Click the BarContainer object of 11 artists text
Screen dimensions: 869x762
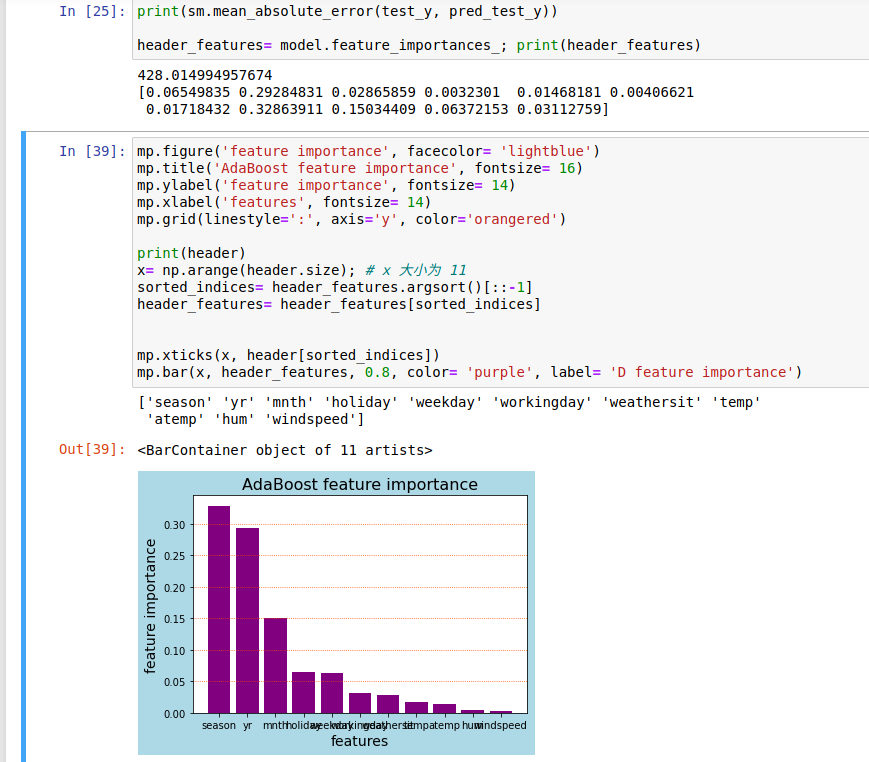pos(285,450)
